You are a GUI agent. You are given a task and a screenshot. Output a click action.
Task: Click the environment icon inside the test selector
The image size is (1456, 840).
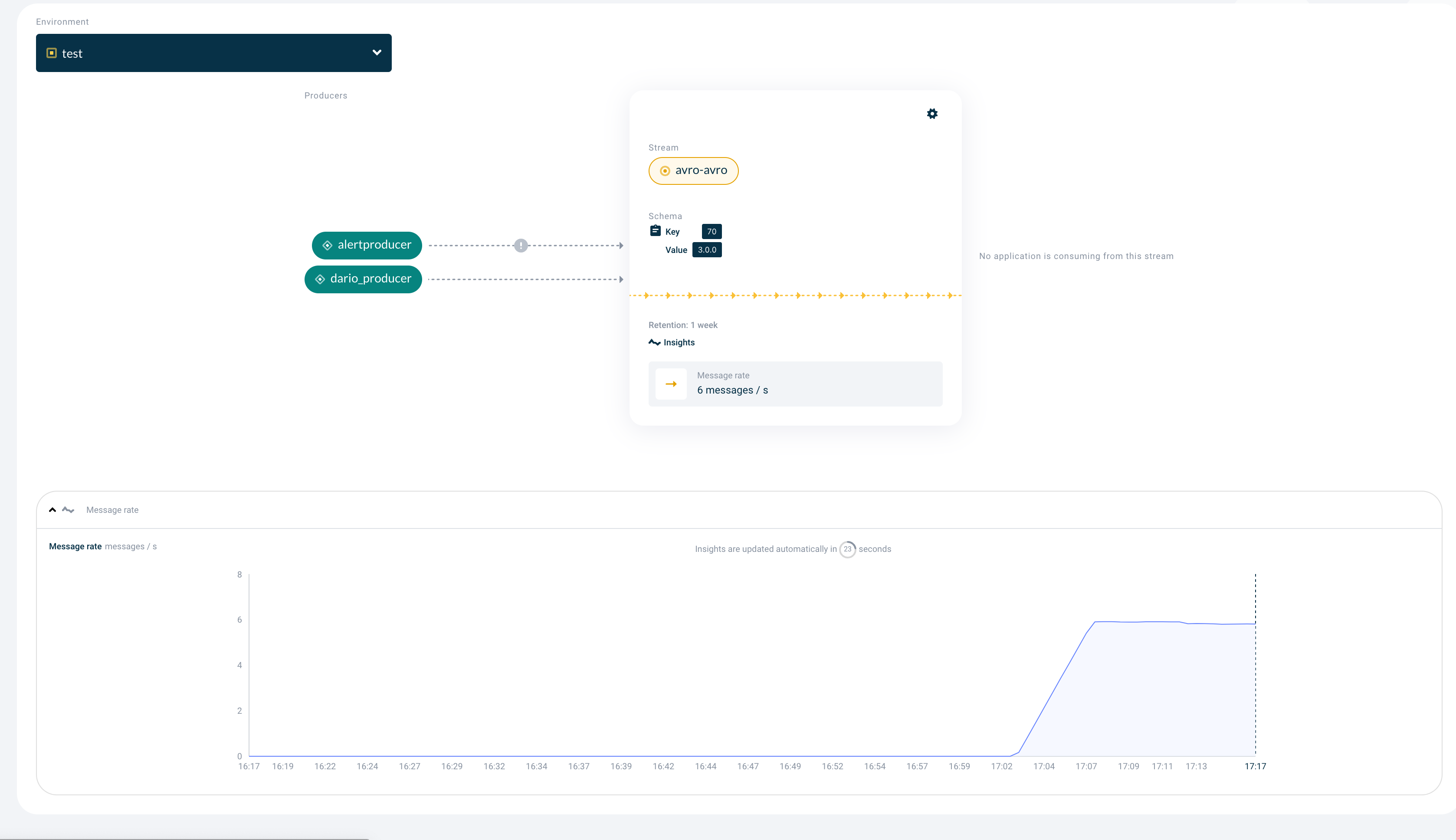tap(52, 52)
